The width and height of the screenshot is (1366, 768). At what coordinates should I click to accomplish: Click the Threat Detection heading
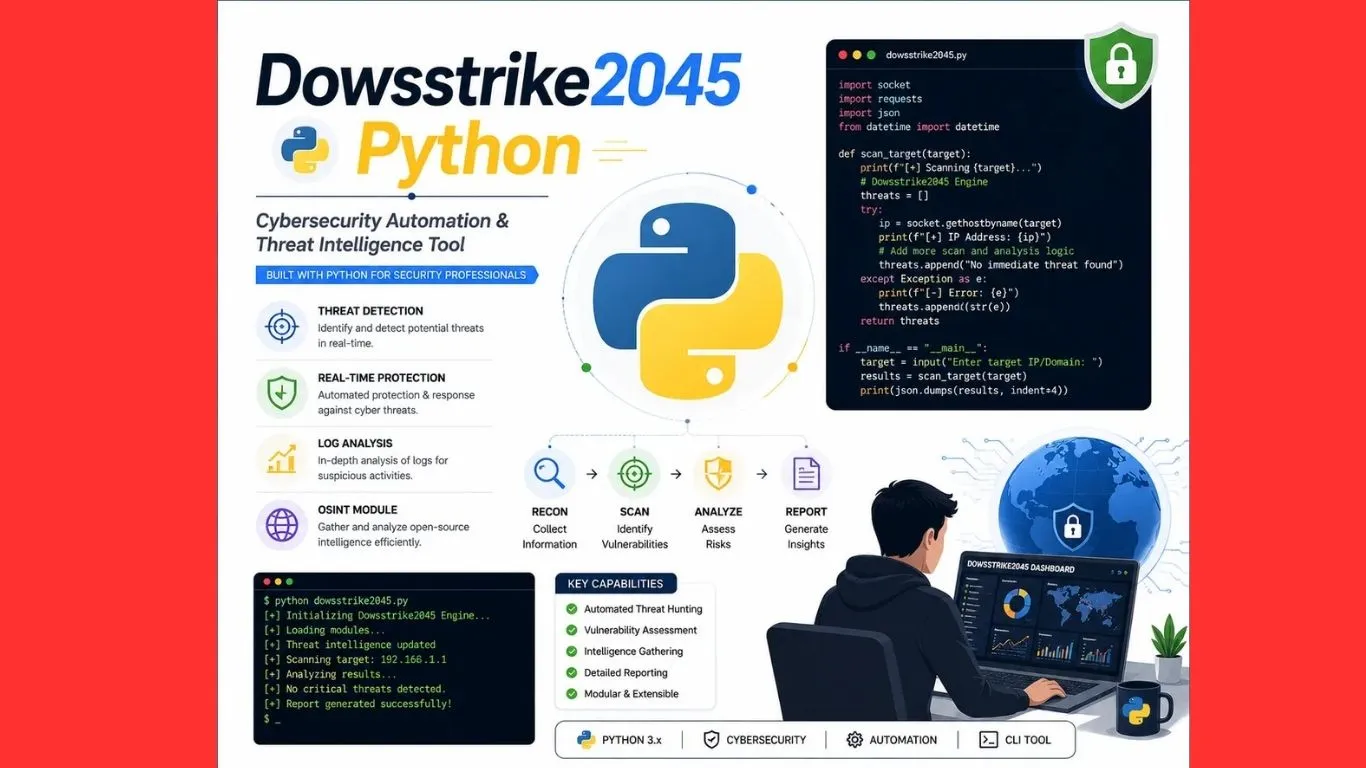click(x=370, y=311)
